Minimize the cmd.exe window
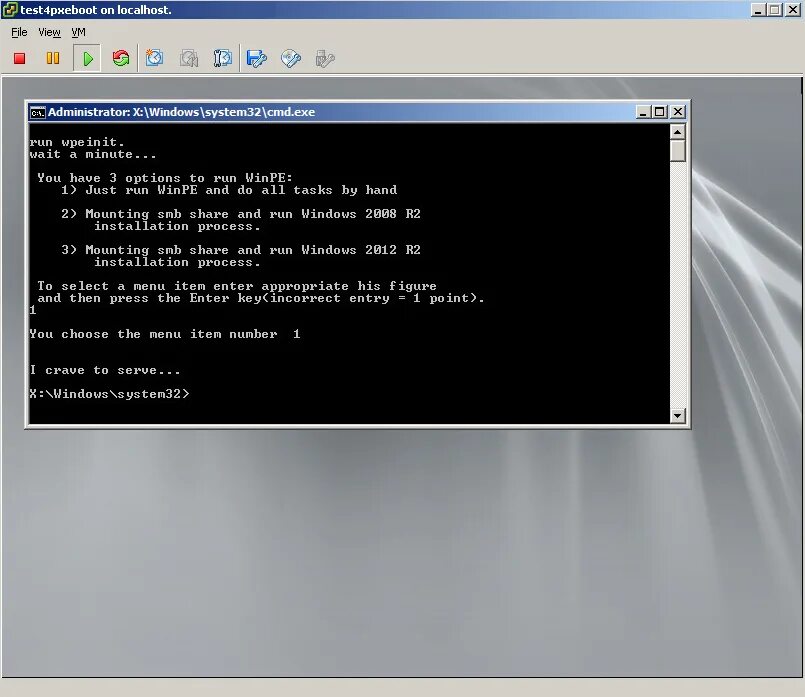The height and width of the screenshot is (697, 805). tap(643, 112)
